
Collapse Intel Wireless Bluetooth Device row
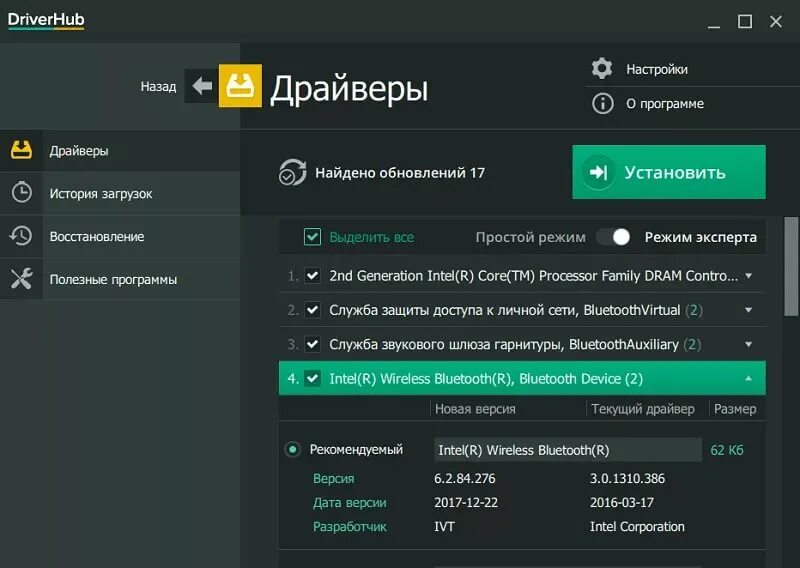click(748, 378)
